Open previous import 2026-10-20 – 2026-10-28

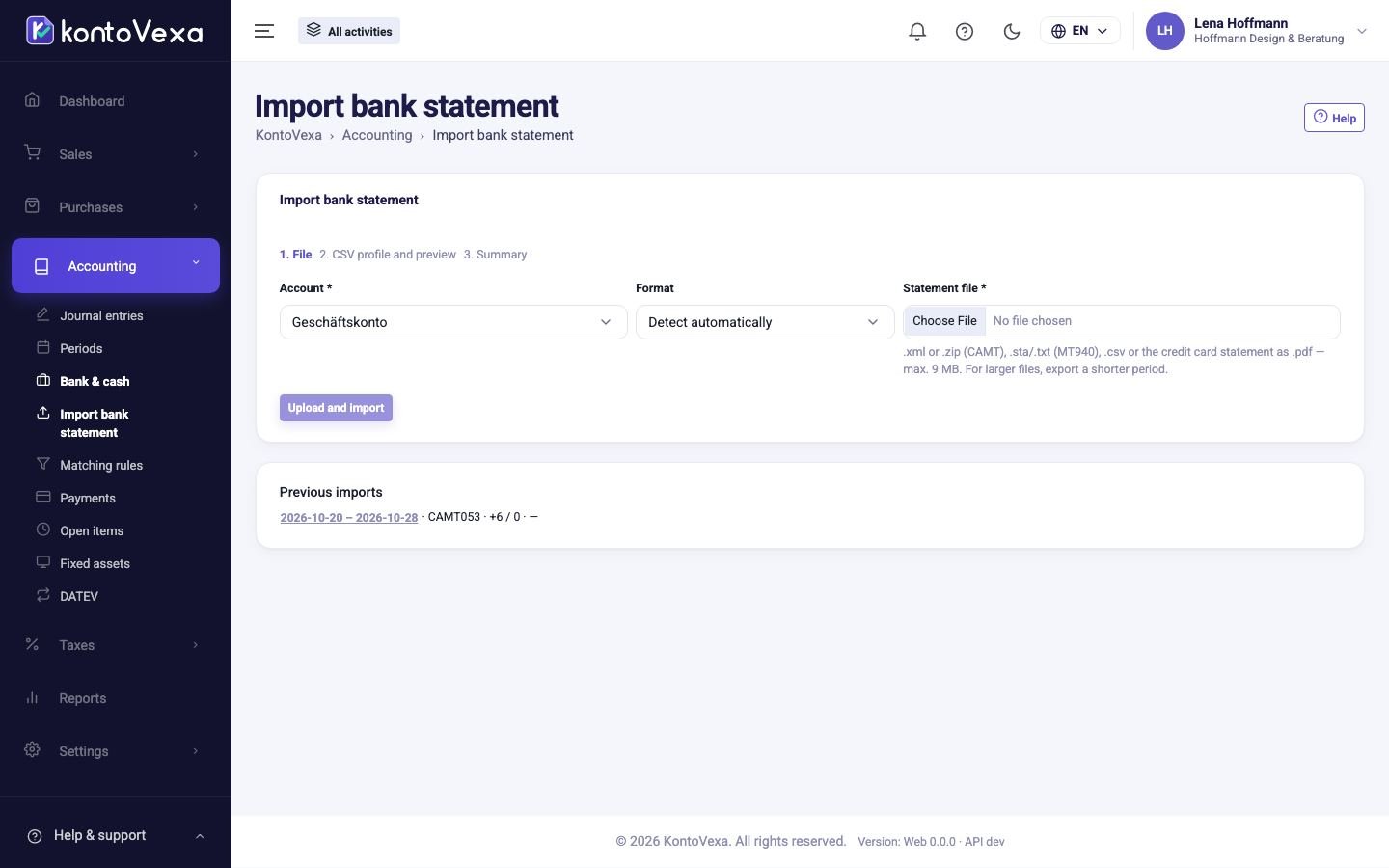(349, 517)
